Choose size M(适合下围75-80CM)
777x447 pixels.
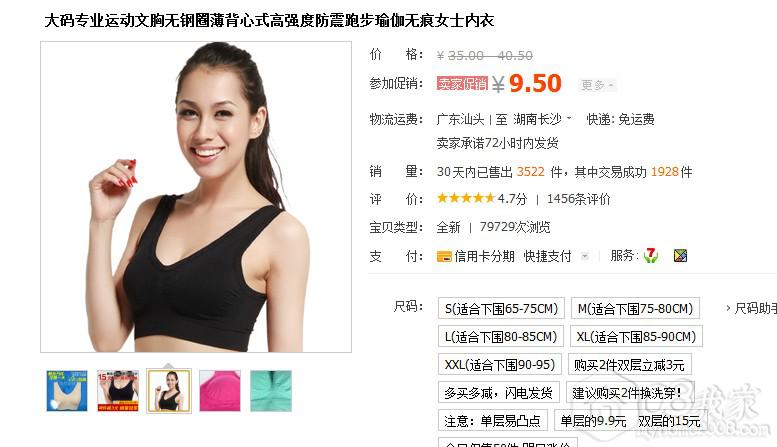[x=635, y=309]
